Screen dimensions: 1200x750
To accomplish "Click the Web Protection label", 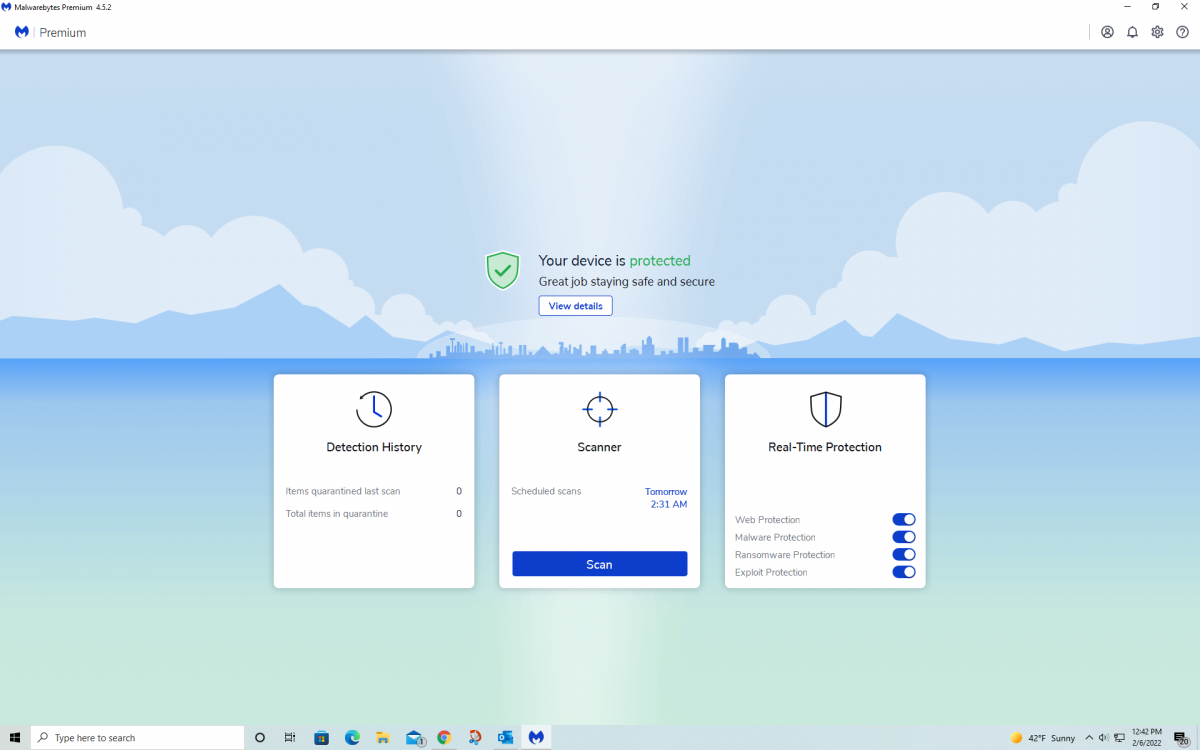I will point(768,520).
